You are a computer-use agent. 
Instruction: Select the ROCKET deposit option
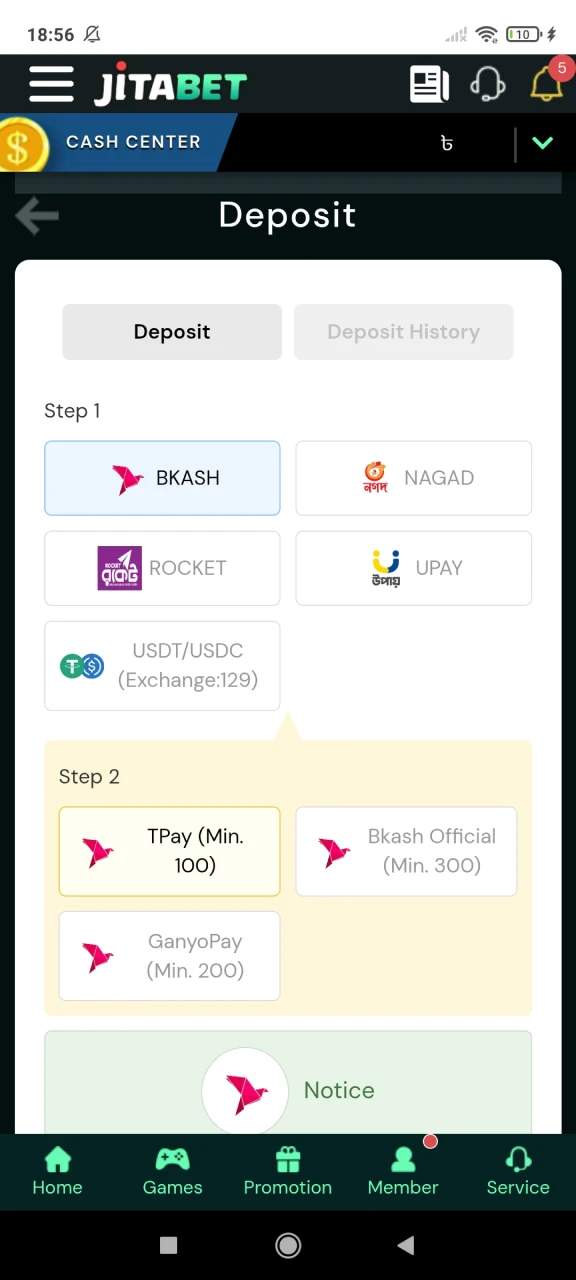tap(162, 568)
